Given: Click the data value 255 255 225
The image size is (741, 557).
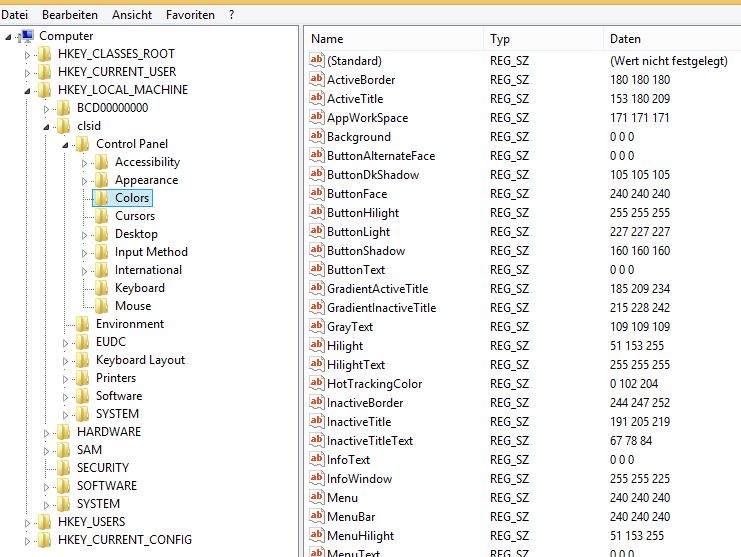Looking at the screenshot, I should [x=640, y=479].
